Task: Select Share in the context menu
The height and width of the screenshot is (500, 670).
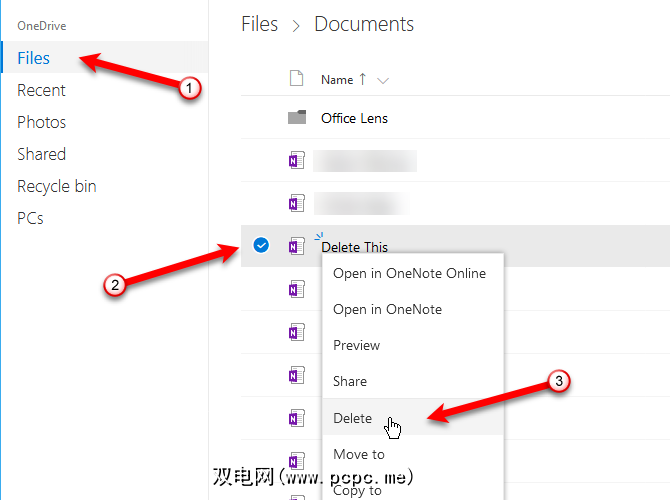Action: (x=350, y=381)
